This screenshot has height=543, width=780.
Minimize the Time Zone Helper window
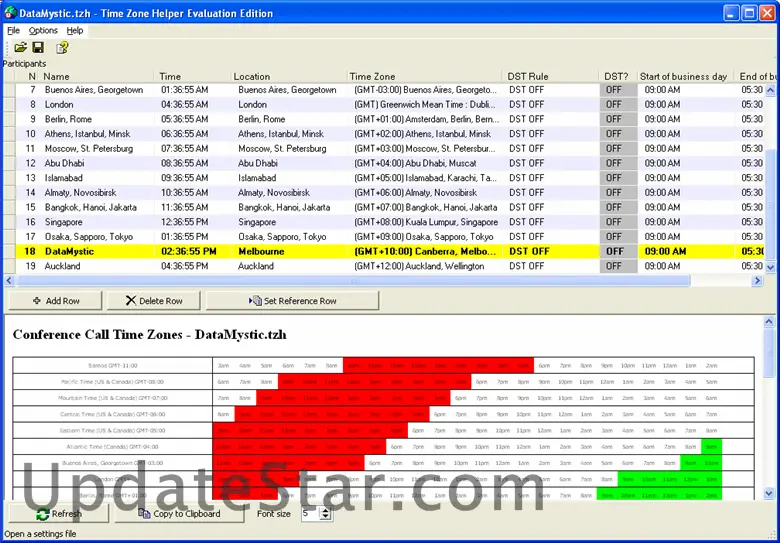[x=731, y=13]
